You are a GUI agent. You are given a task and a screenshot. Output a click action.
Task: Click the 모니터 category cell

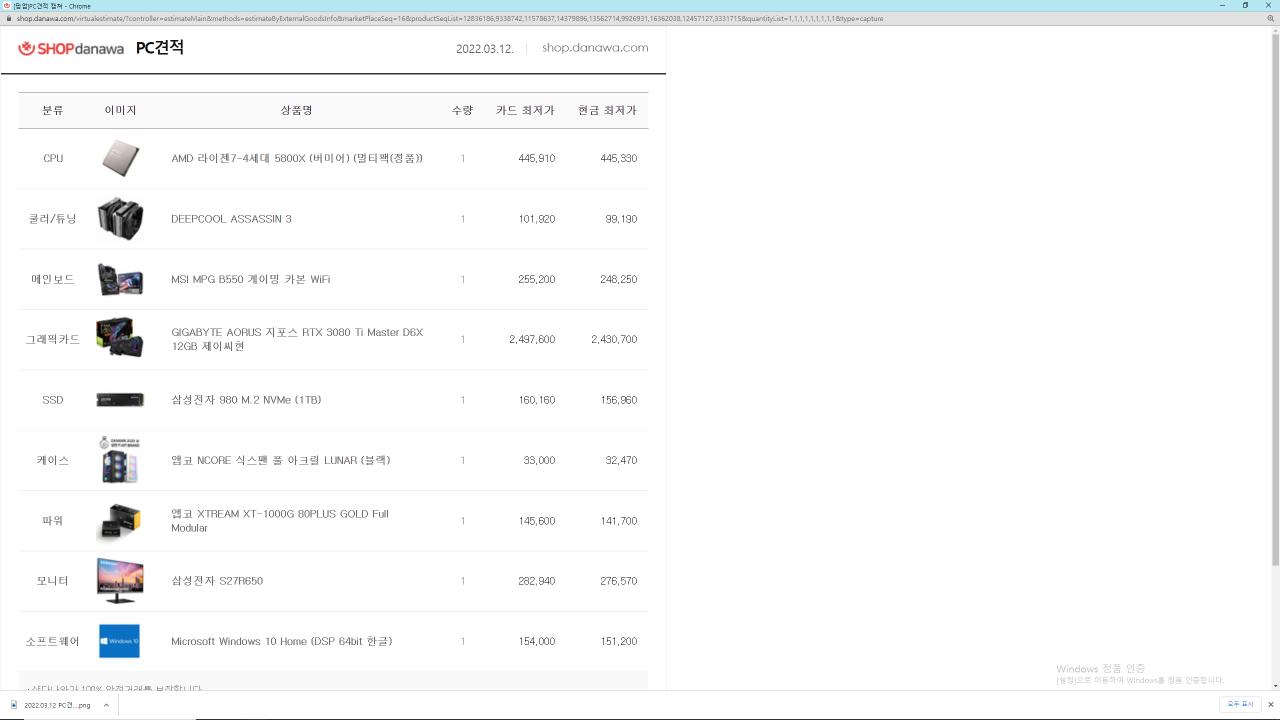point(53,581)
